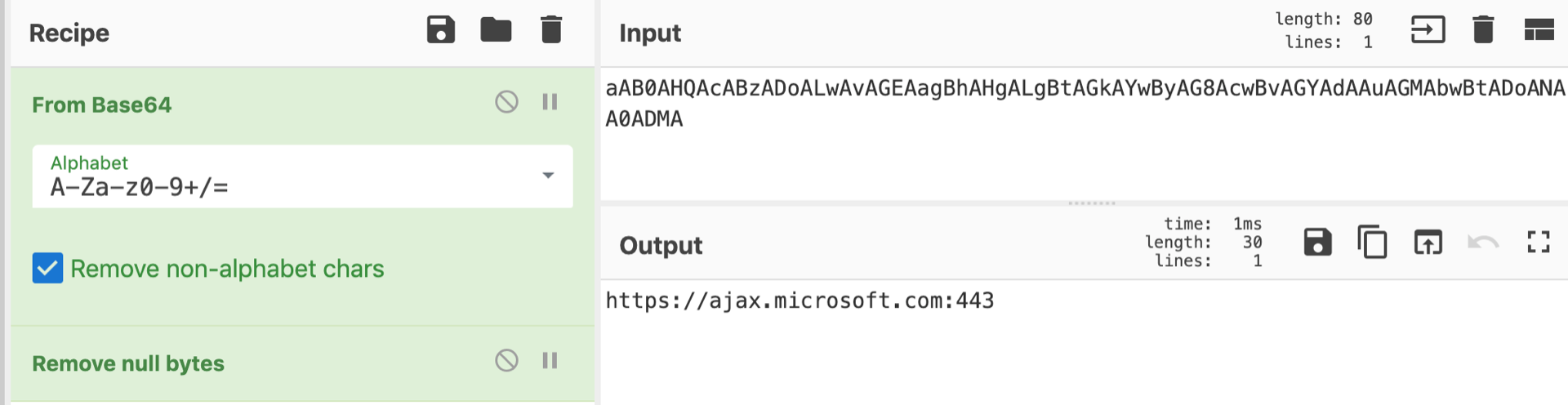Open file as input icon
The width and height of the screenshot is (1568, 405).
point(1428,30)
